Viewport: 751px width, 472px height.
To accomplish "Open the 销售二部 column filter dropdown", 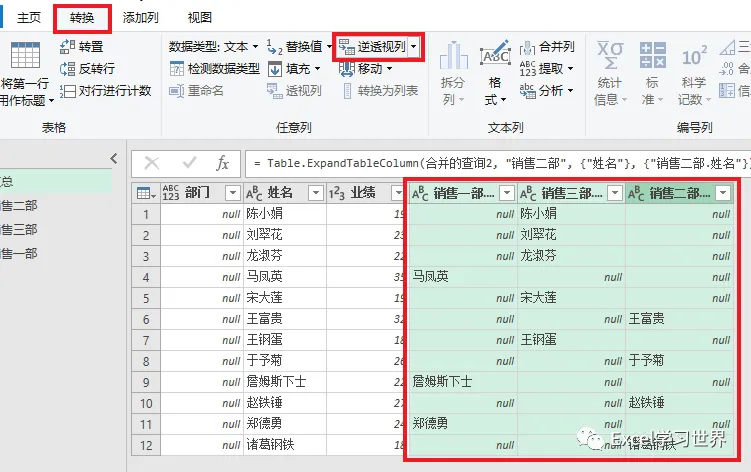I will coord(723,193).
